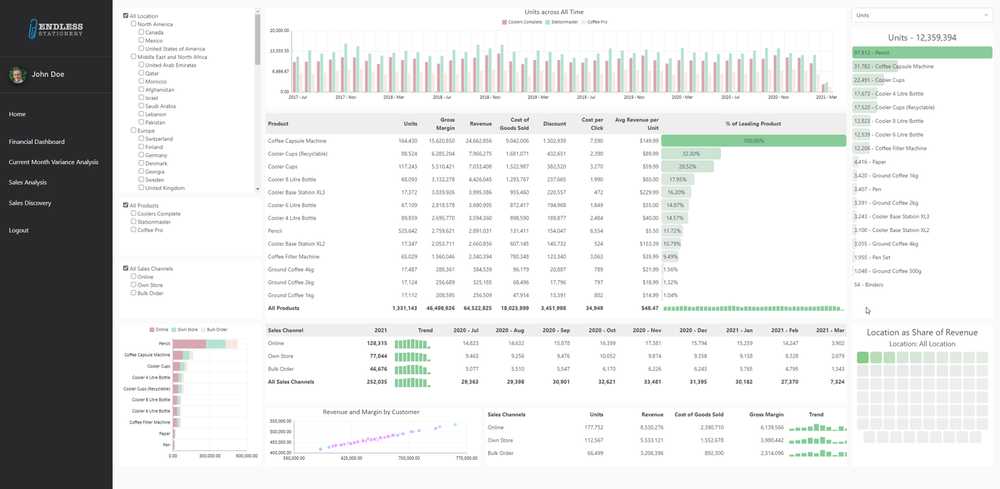Open John Doe's profile avatar
The image size is (1000, 489).
pos(17,75)
